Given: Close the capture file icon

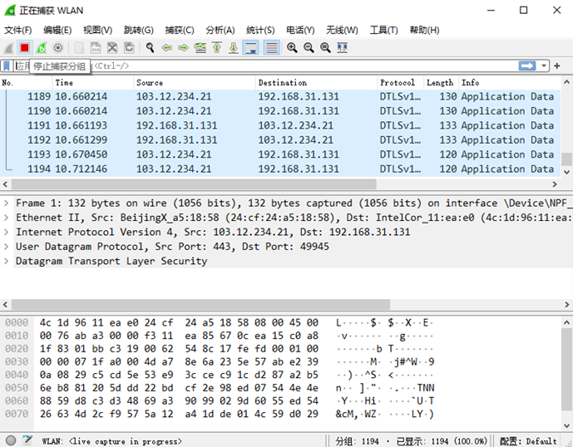Looking at the screenshot, I should pos(112,48).
